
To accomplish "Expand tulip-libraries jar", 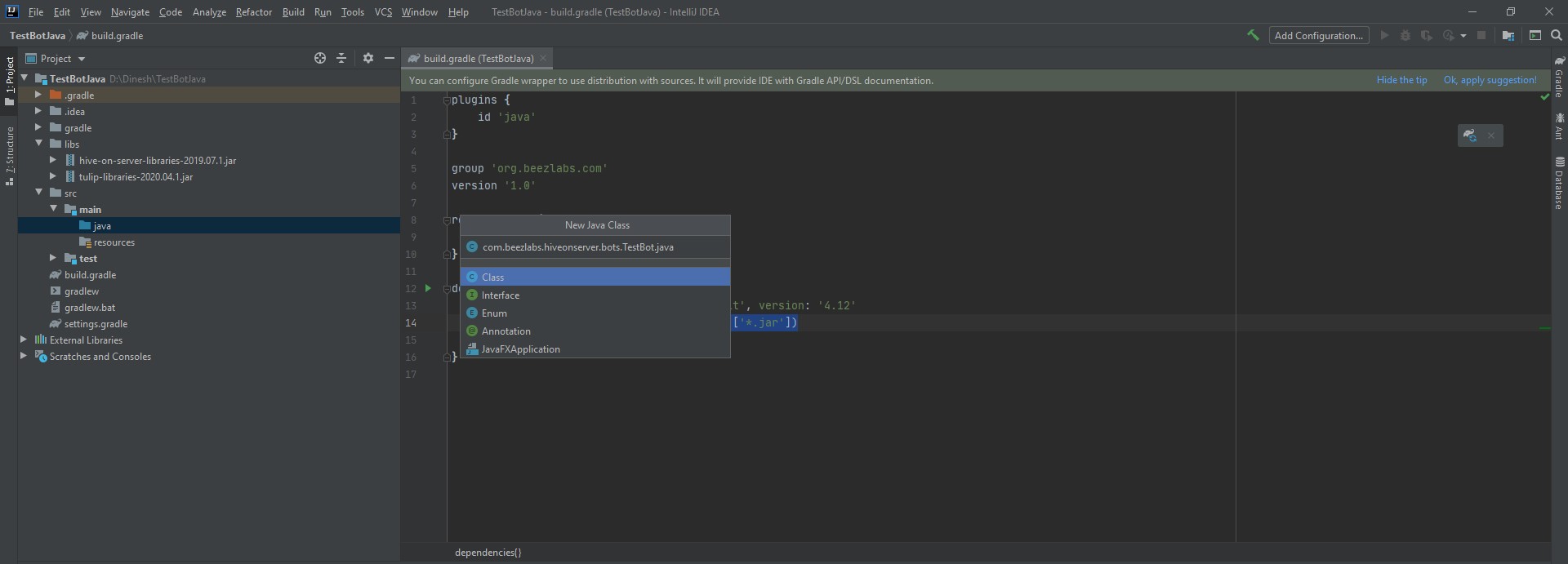I will [53, 176].
